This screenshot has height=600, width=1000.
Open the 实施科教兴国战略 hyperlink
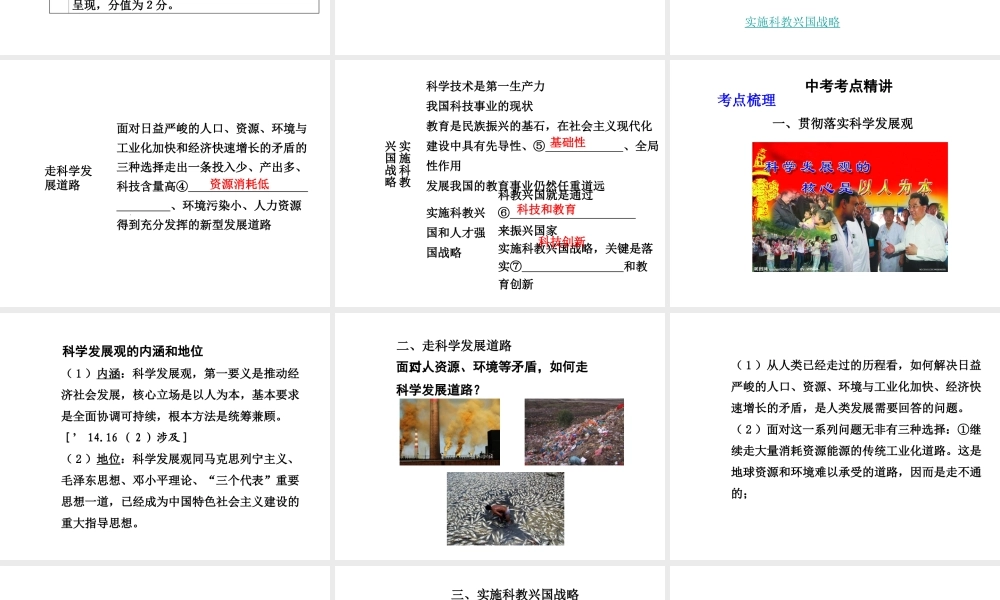pyautogui.click(x=792, y=22)
